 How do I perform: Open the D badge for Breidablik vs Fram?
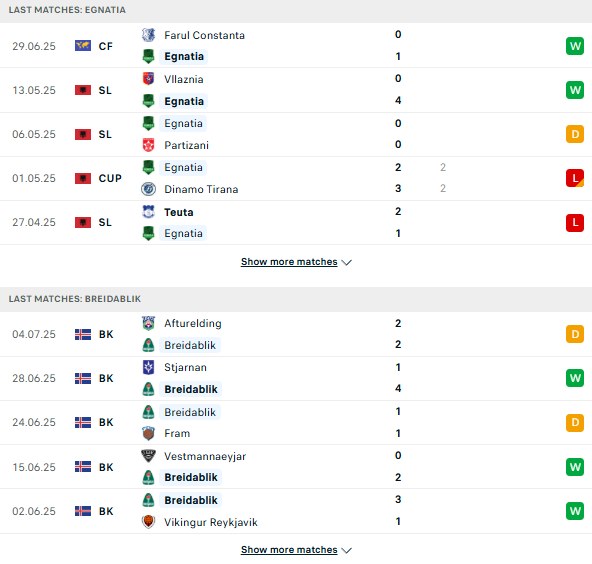click(575, 422)
